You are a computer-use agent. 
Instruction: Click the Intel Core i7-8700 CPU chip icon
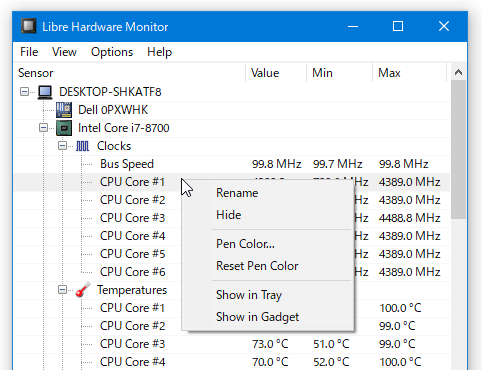pos(64,128)
